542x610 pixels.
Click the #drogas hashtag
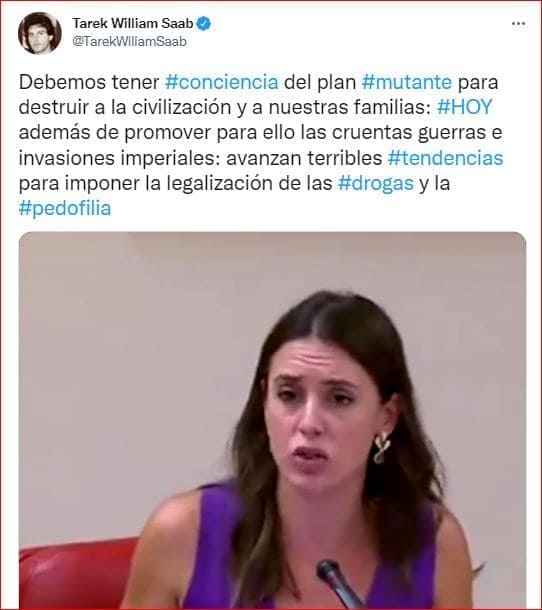click(x=375, y=183)
